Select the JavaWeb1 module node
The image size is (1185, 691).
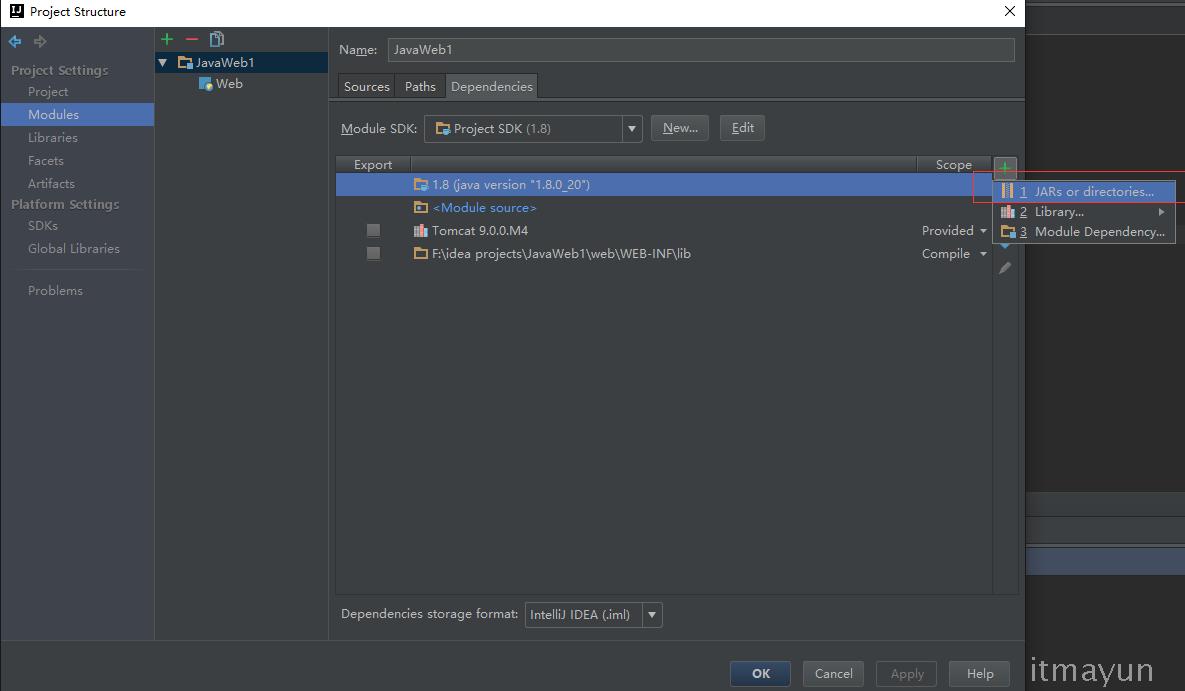[x=241, y=63]
